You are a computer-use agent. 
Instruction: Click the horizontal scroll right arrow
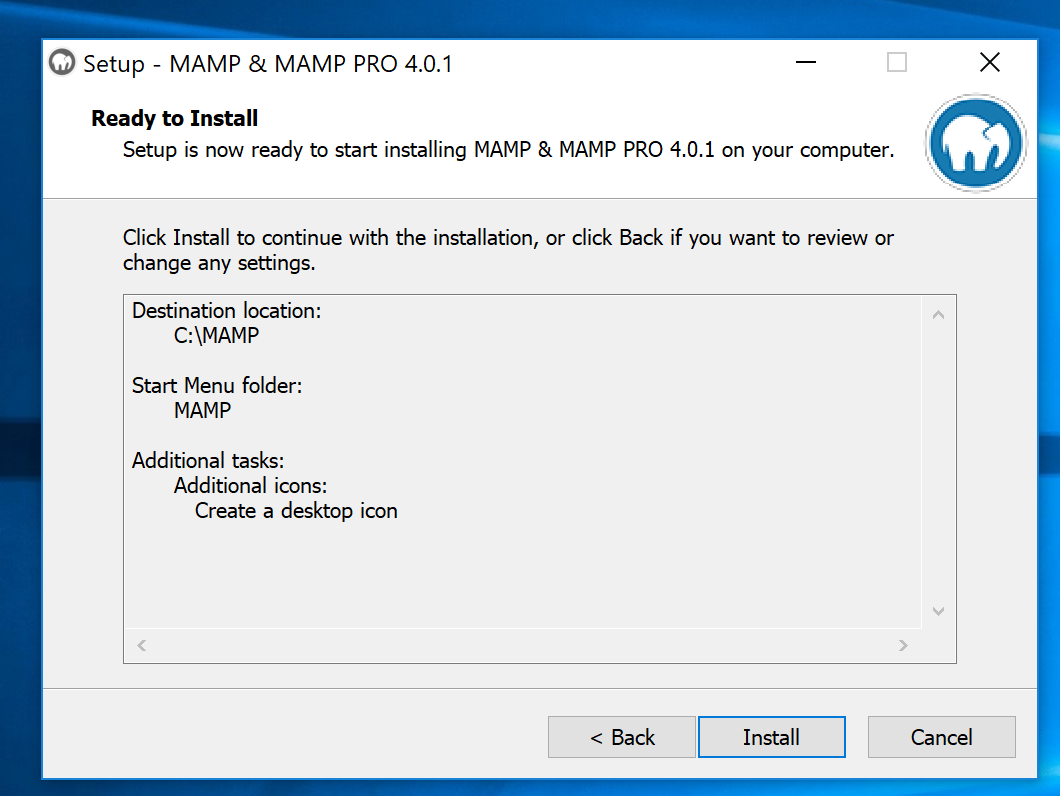pyautogui.click(x=903, y=646)
